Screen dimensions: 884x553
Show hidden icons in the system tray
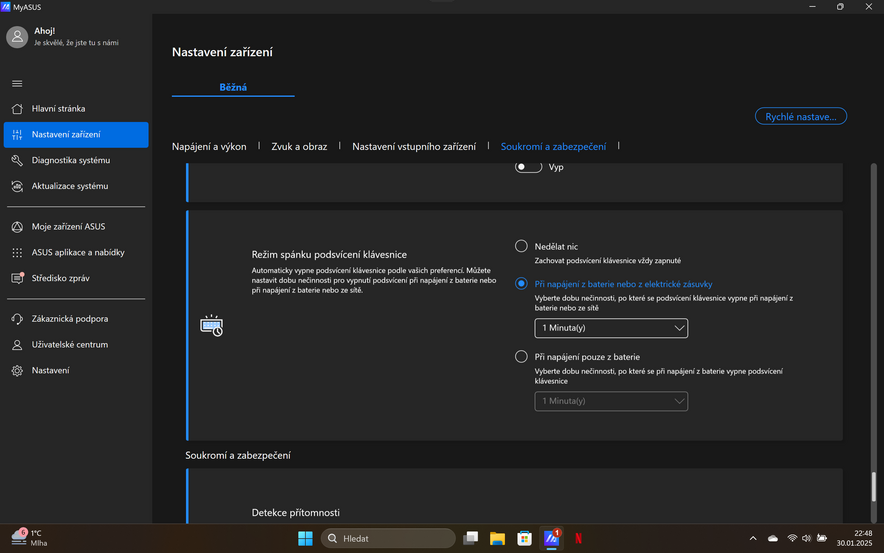pos(753,538)
